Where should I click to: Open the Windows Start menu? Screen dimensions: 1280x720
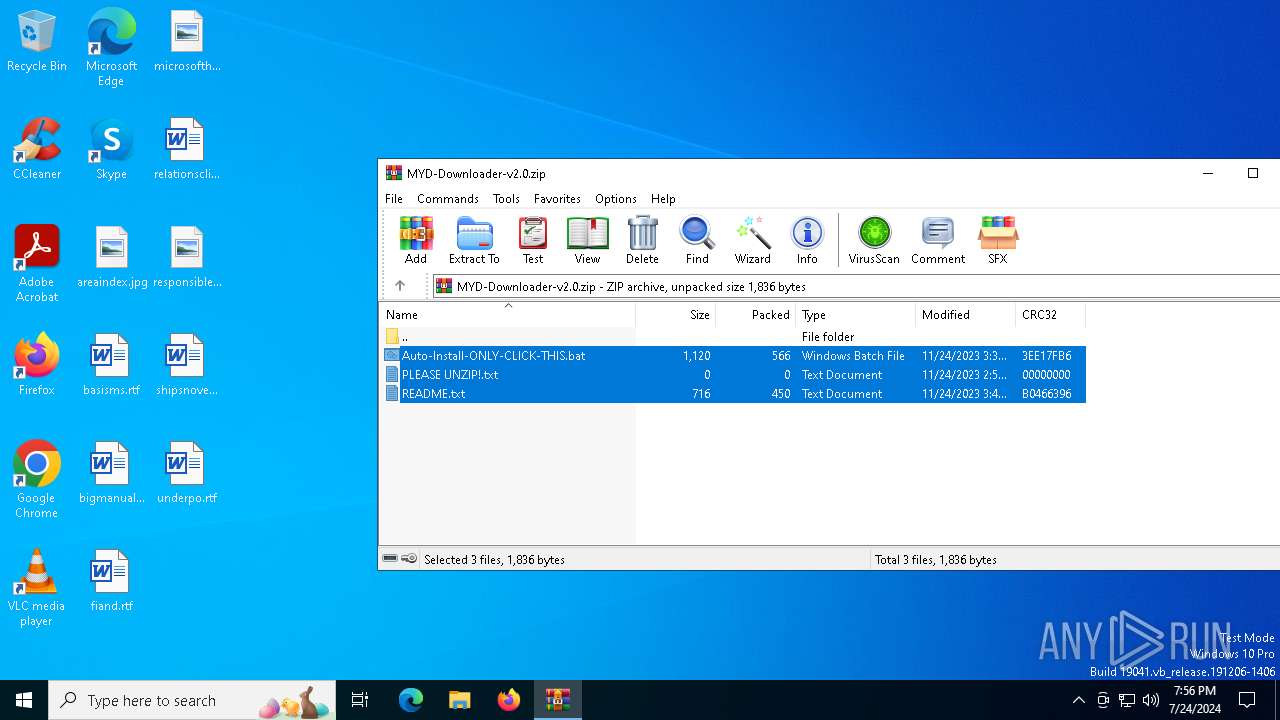24,700
